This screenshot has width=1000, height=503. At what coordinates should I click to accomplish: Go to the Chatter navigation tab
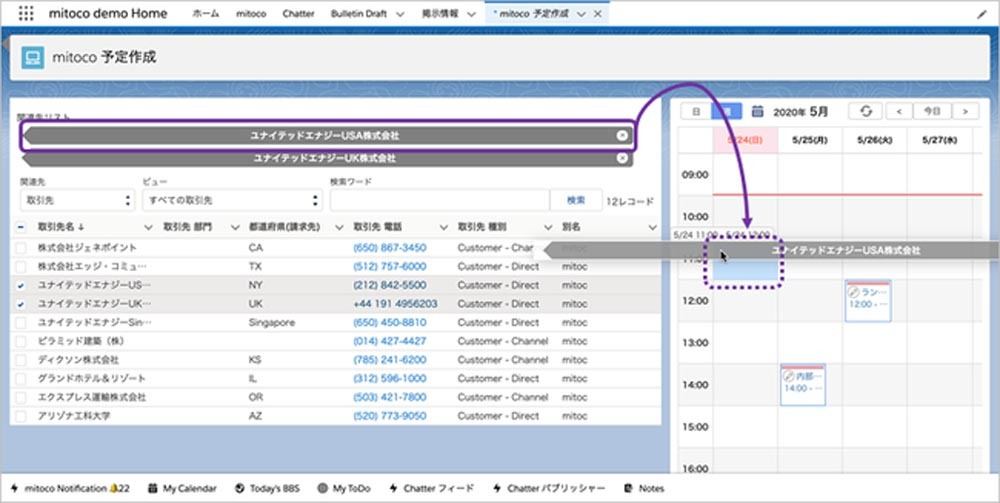point(298,13)
